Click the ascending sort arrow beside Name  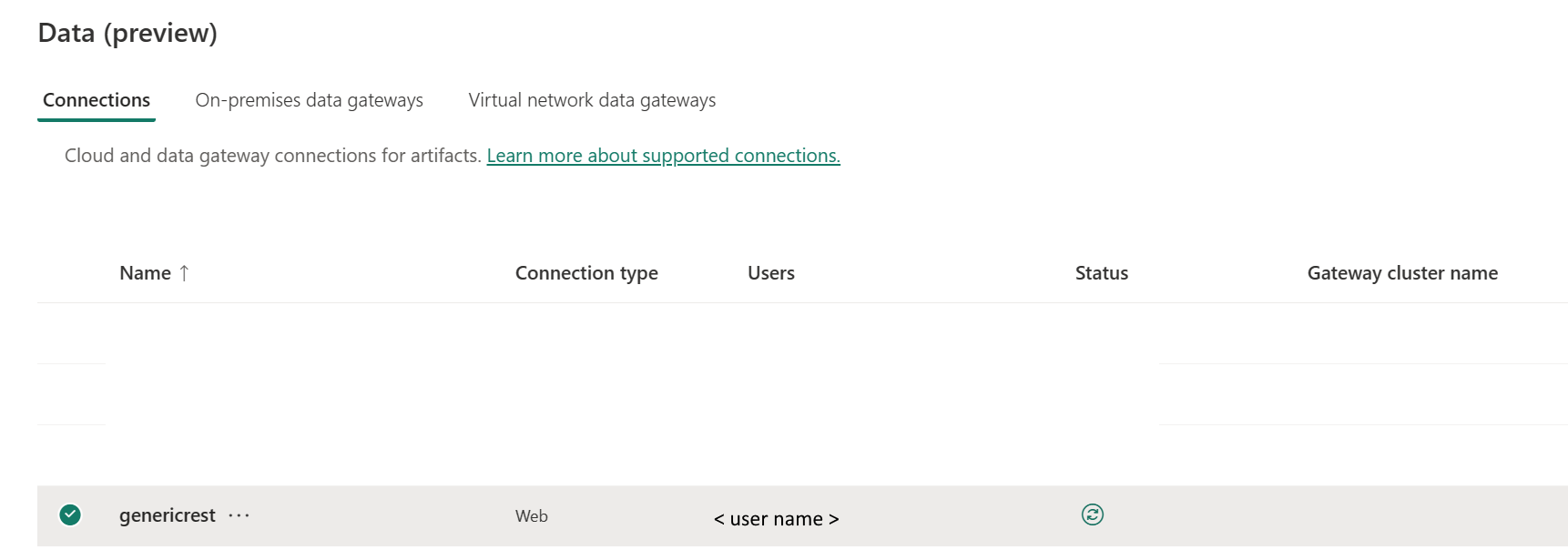point(184,273)
